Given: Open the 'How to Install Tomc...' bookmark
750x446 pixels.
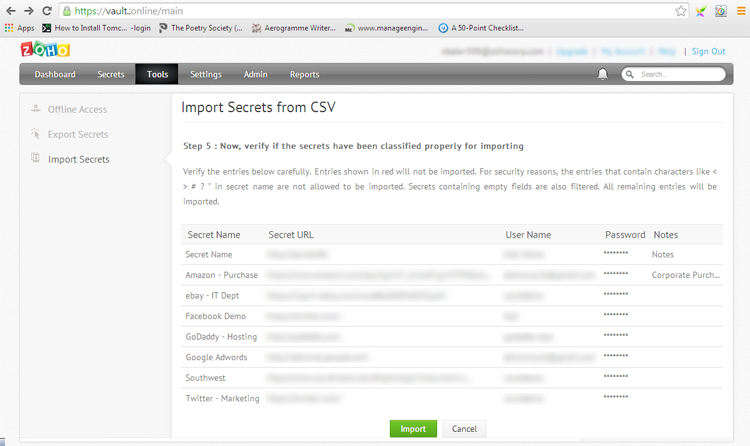Looking at the screenshot, I should click(x=96, y=28).
